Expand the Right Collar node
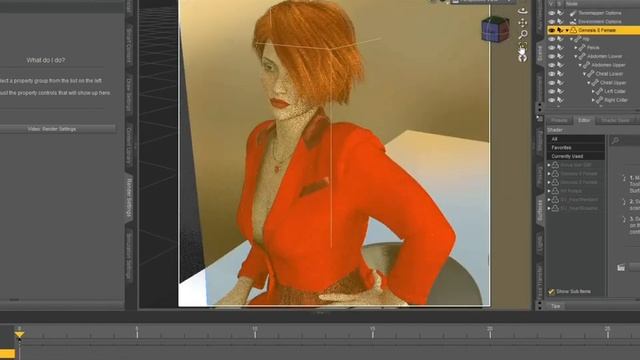Screen dimensions: 640x360 (593, 100)
